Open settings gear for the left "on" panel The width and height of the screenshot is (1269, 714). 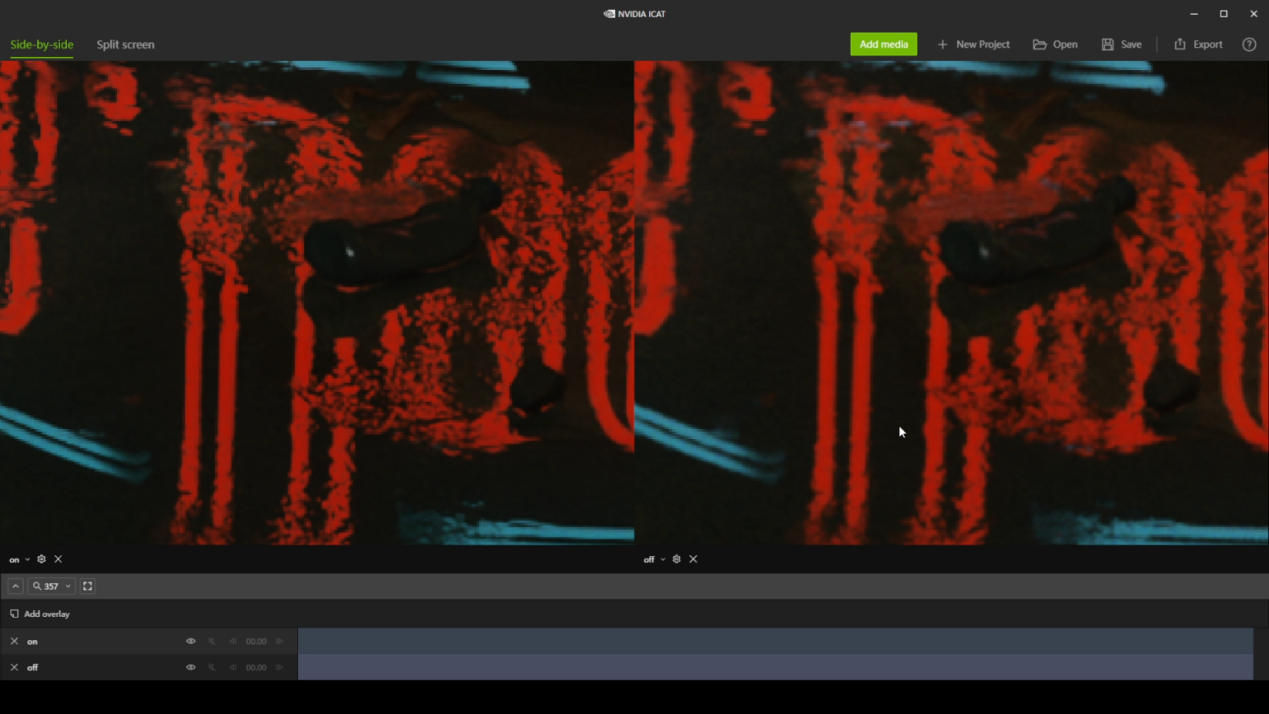point(41,559)
